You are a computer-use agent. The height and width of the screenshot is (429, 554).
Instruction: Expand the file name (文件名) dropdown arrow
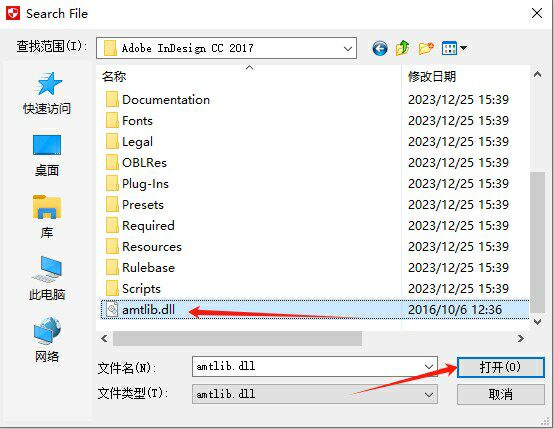point(429,366)
